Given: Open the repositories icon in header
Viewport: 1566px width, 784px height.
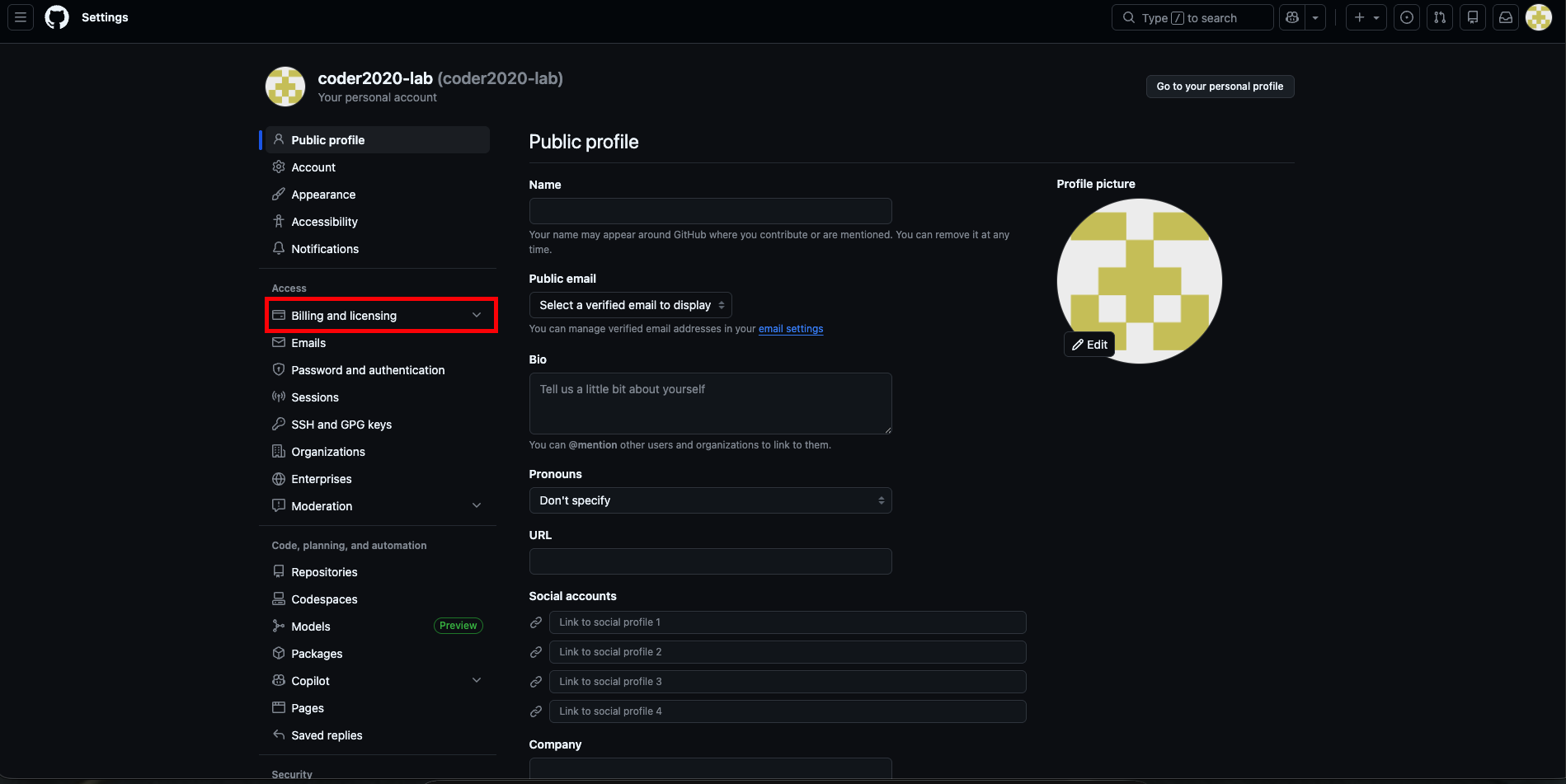Looking at the screenshot, I should [1473, 17].
